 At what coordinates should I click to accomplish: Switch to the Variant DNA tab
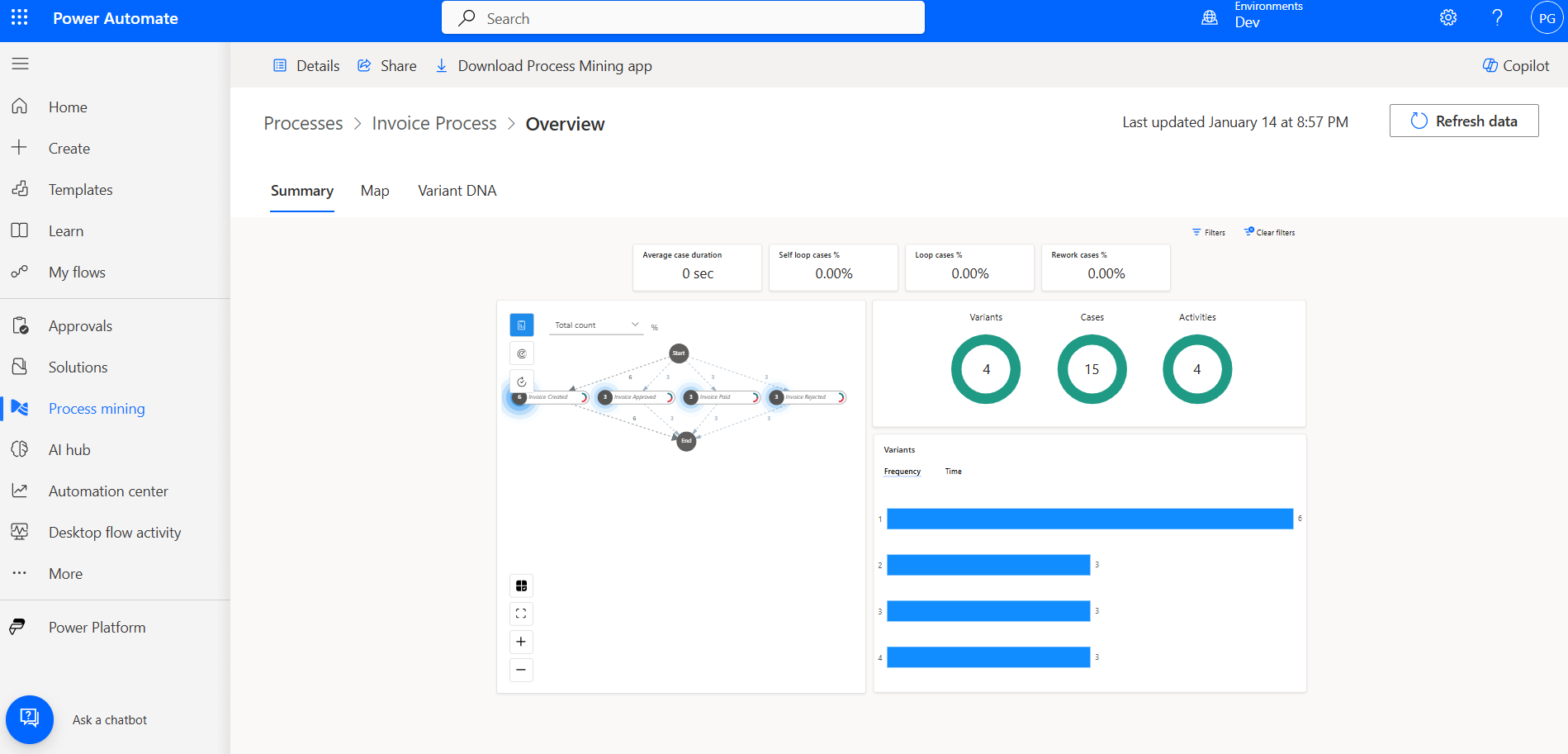(x=457, y=191)
